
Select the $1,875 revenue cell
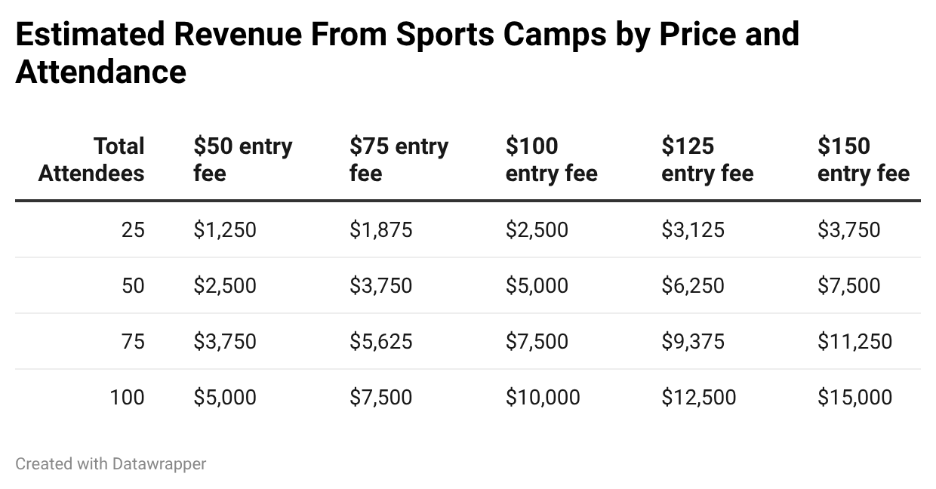point(381,230)
